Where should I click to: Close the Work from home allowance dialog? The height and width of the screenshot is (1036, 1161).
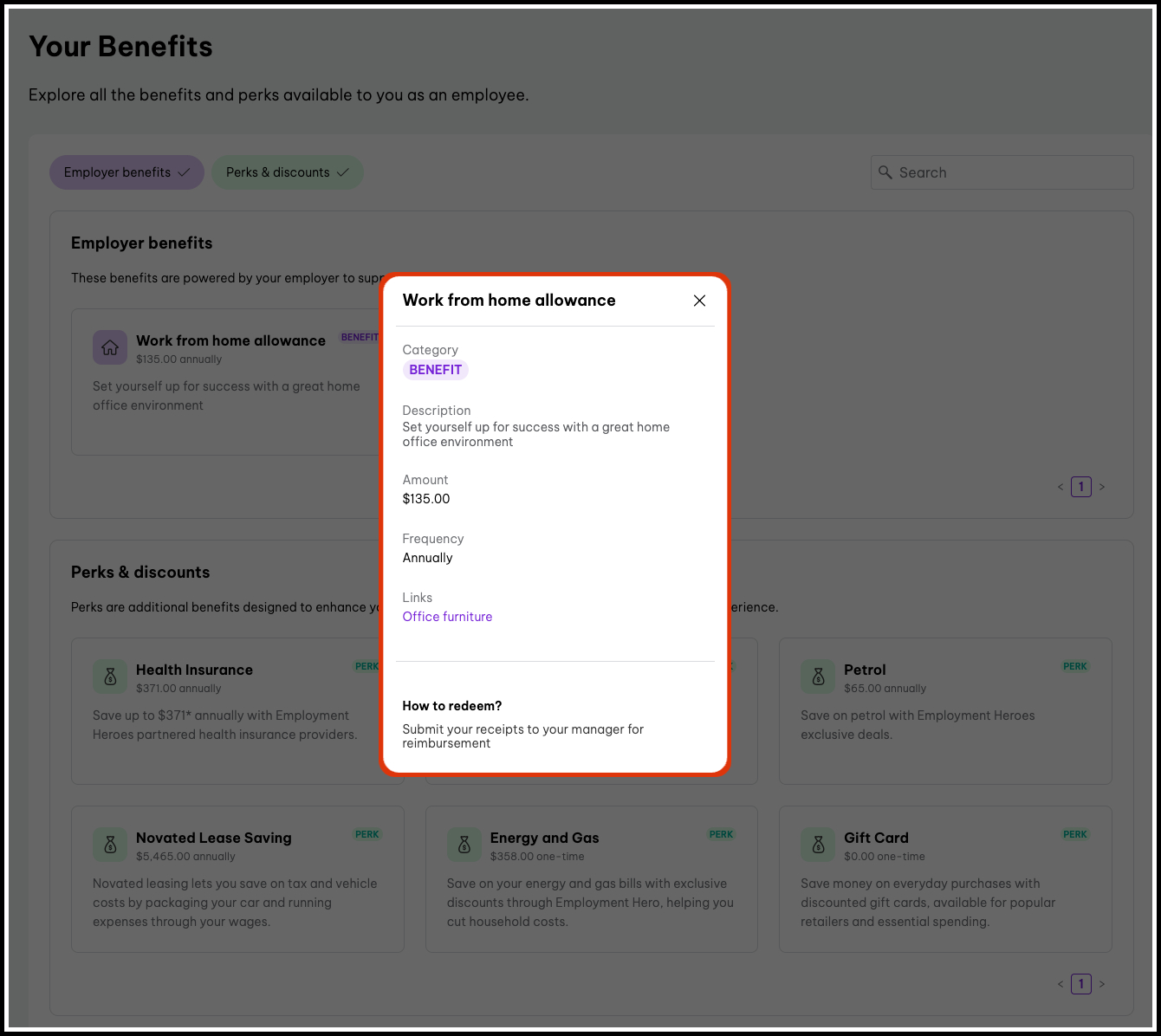[x=699, y=301]
